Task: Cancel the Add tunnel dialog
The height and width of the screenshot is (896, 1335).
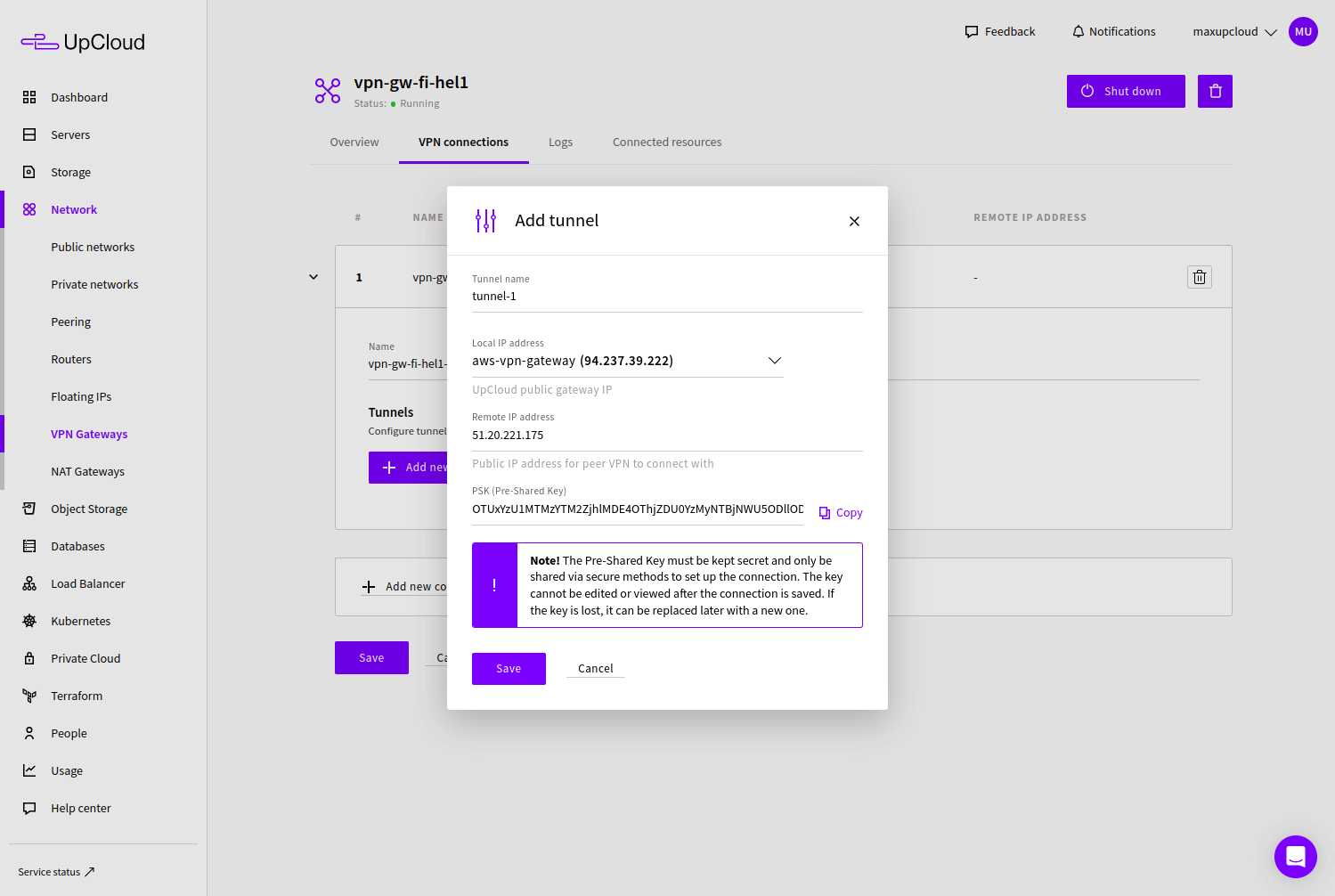Action: tap(596, 669)
